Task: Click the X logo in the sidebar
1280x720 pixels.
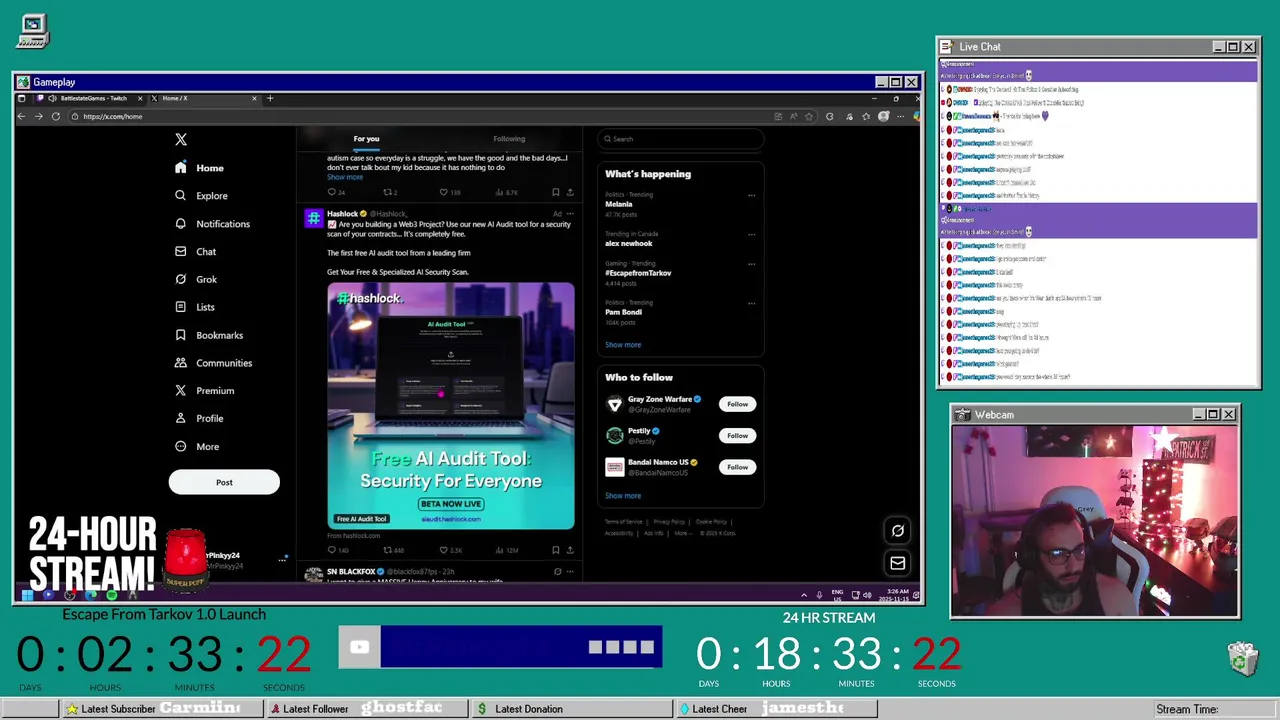Action: click(x=181, y=140)
